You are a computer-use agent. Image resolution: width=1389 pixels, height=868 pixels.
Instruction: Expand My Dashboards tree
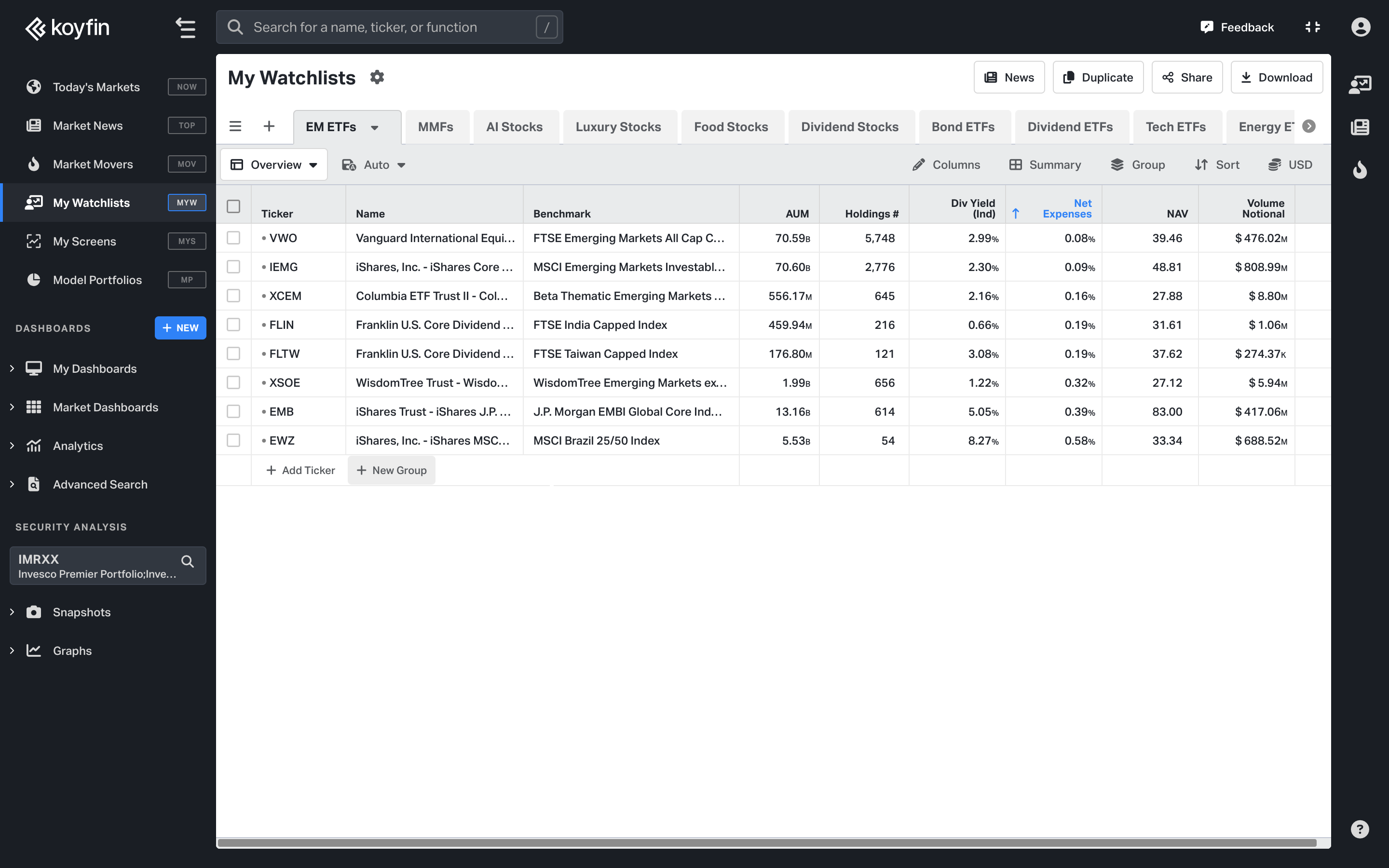pyautogui.click(x=12, y=368)
